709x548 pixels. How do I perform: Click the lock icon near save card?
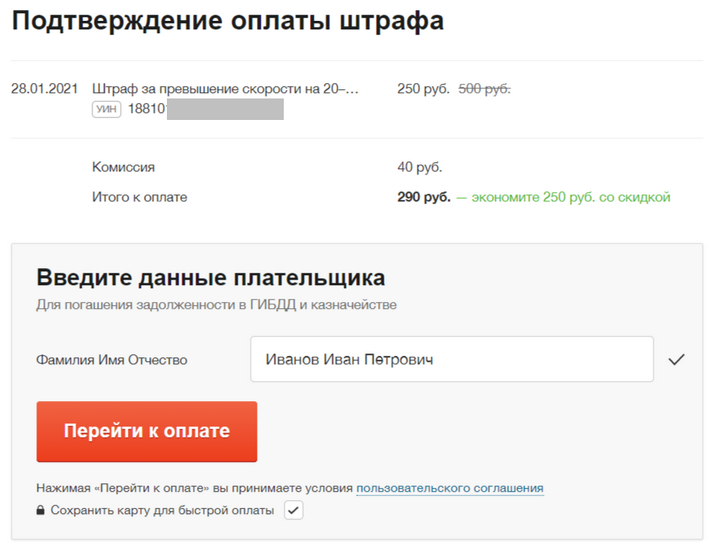40,510
